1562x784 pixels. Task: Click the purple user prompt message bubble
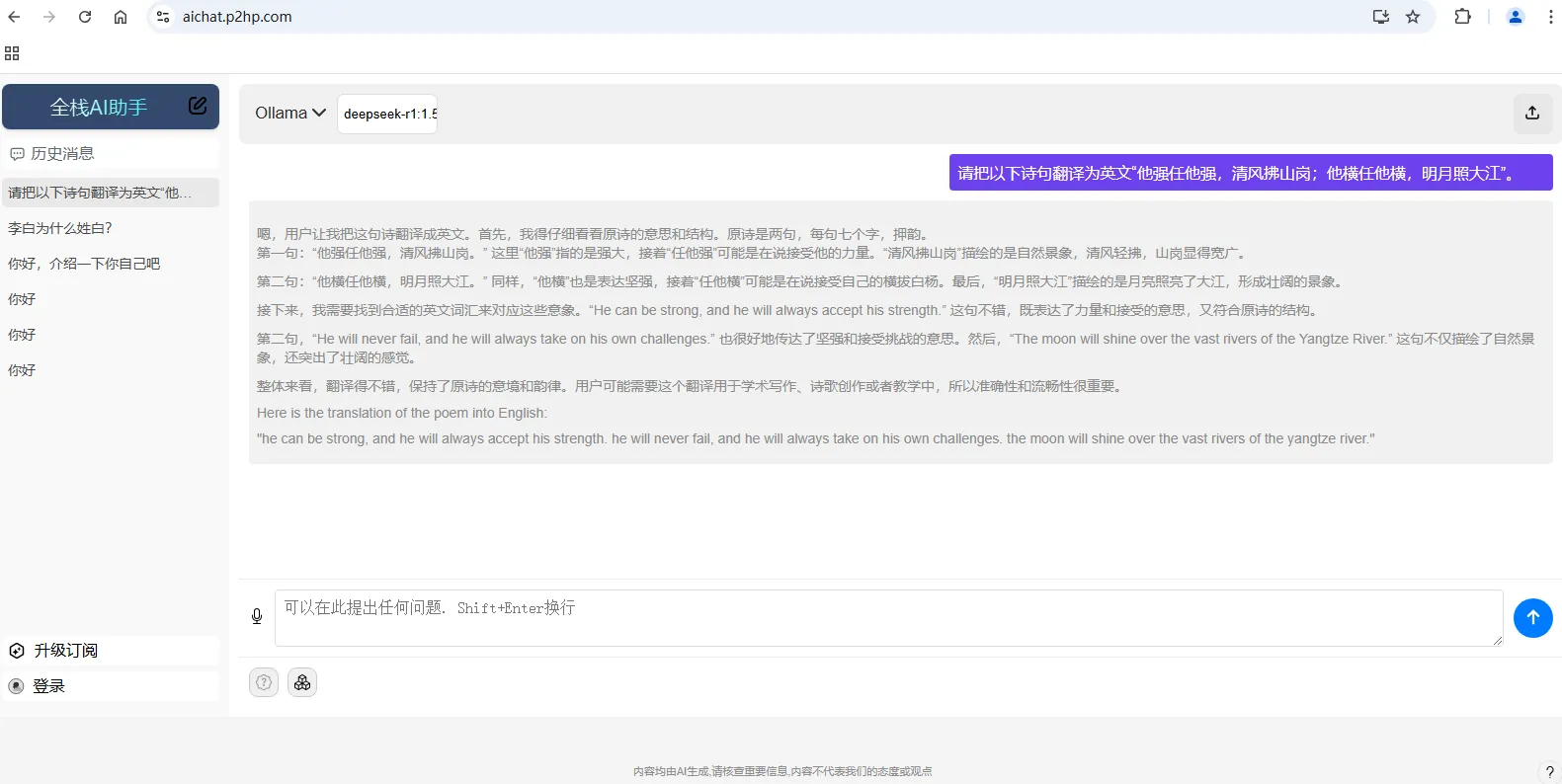1251,173
